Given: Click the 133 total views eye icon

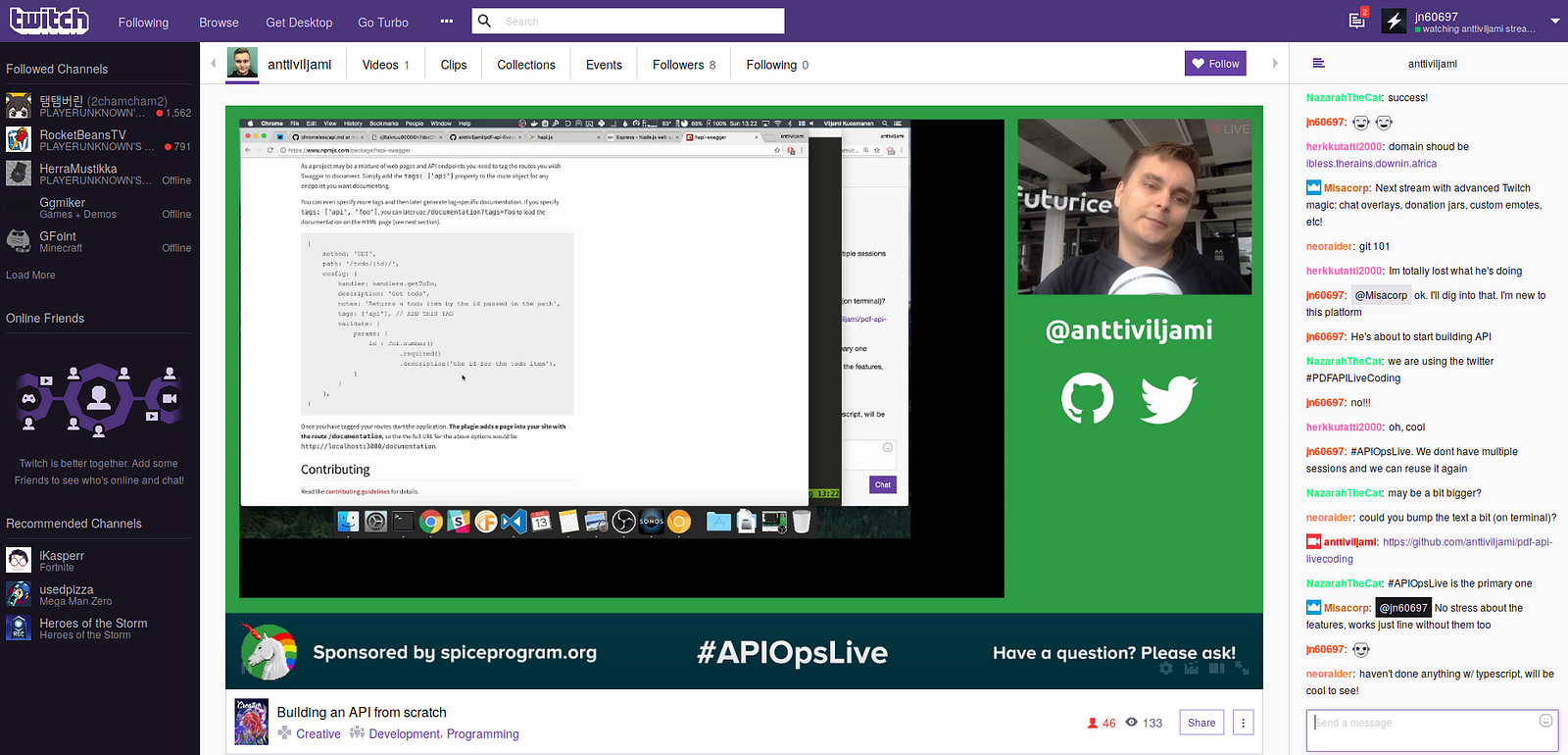Looking at the screenshot, I should (1132, 723).
